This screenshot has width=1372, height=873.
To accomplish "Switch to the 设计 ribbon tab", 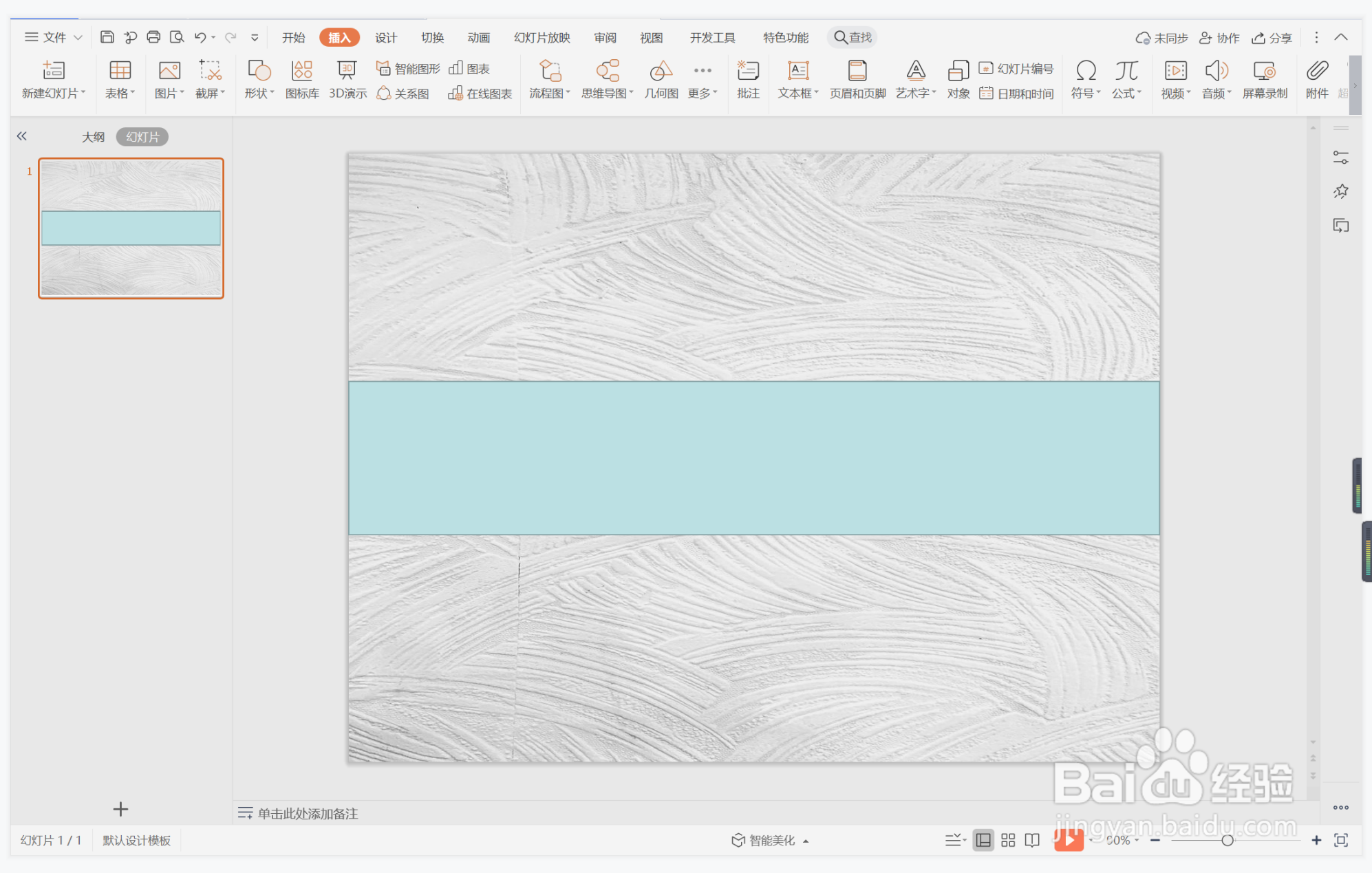I will click(385, 37).
